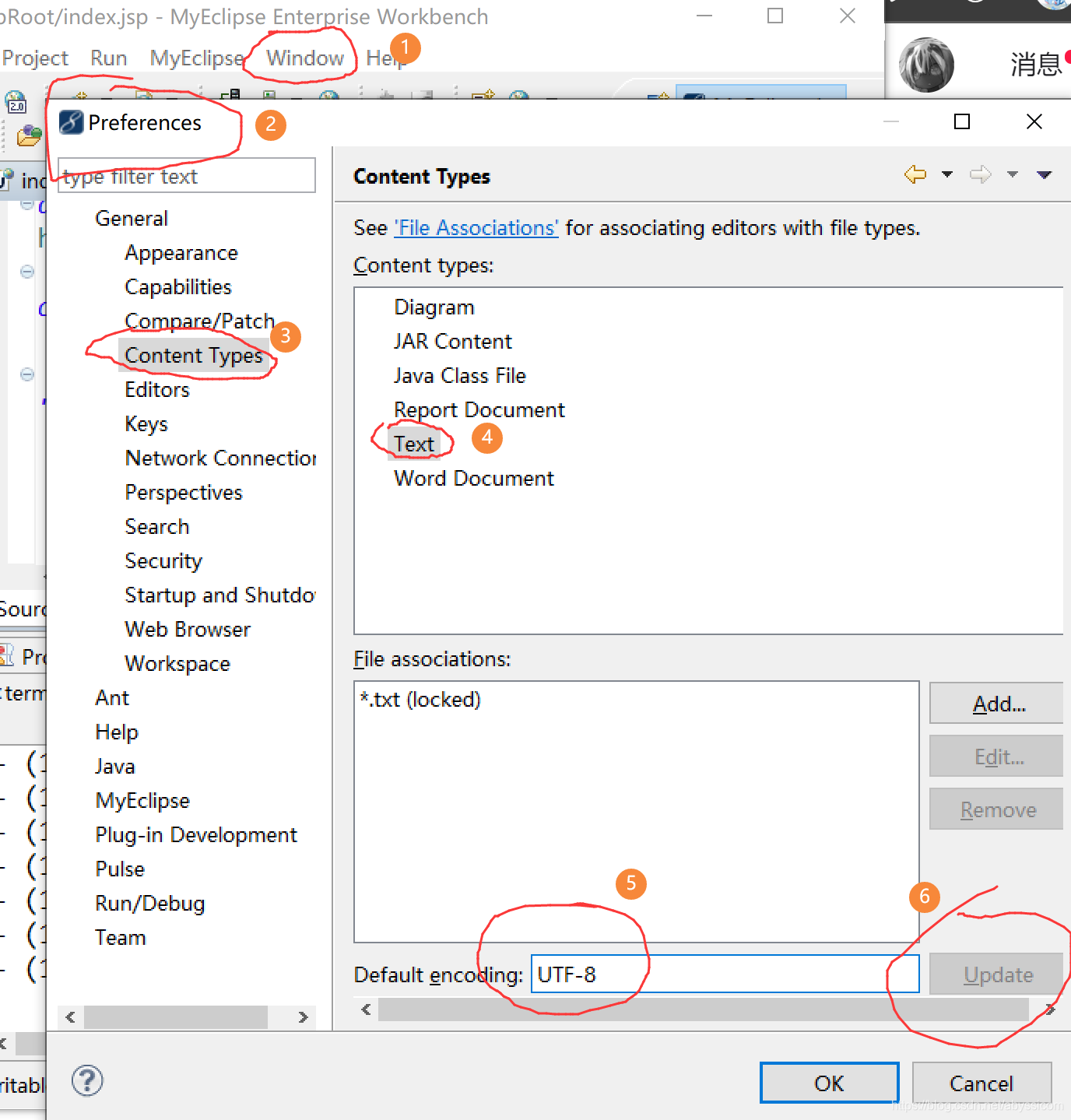Select Security preference page
Viewport: 1071px width, 1120px height.
pos(163,560)
